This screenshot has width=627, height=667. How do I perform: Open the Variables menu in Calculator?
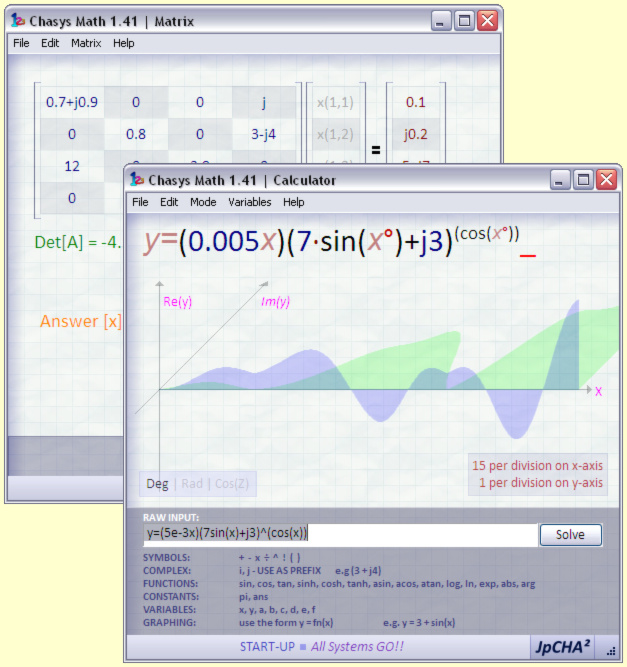(249, 202)
